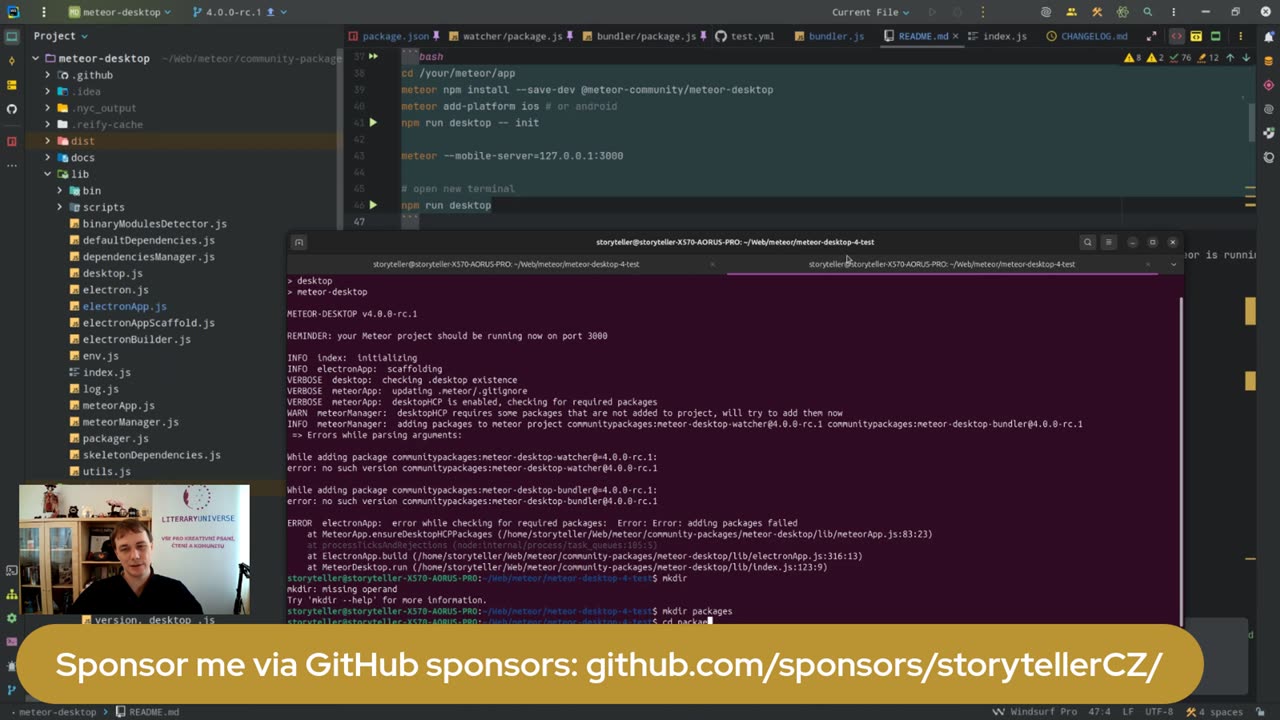This screenshot has width=1280, height=720.
Task: Collapse the meteor-desktop root folder
Action: click(x=35, y=58)
